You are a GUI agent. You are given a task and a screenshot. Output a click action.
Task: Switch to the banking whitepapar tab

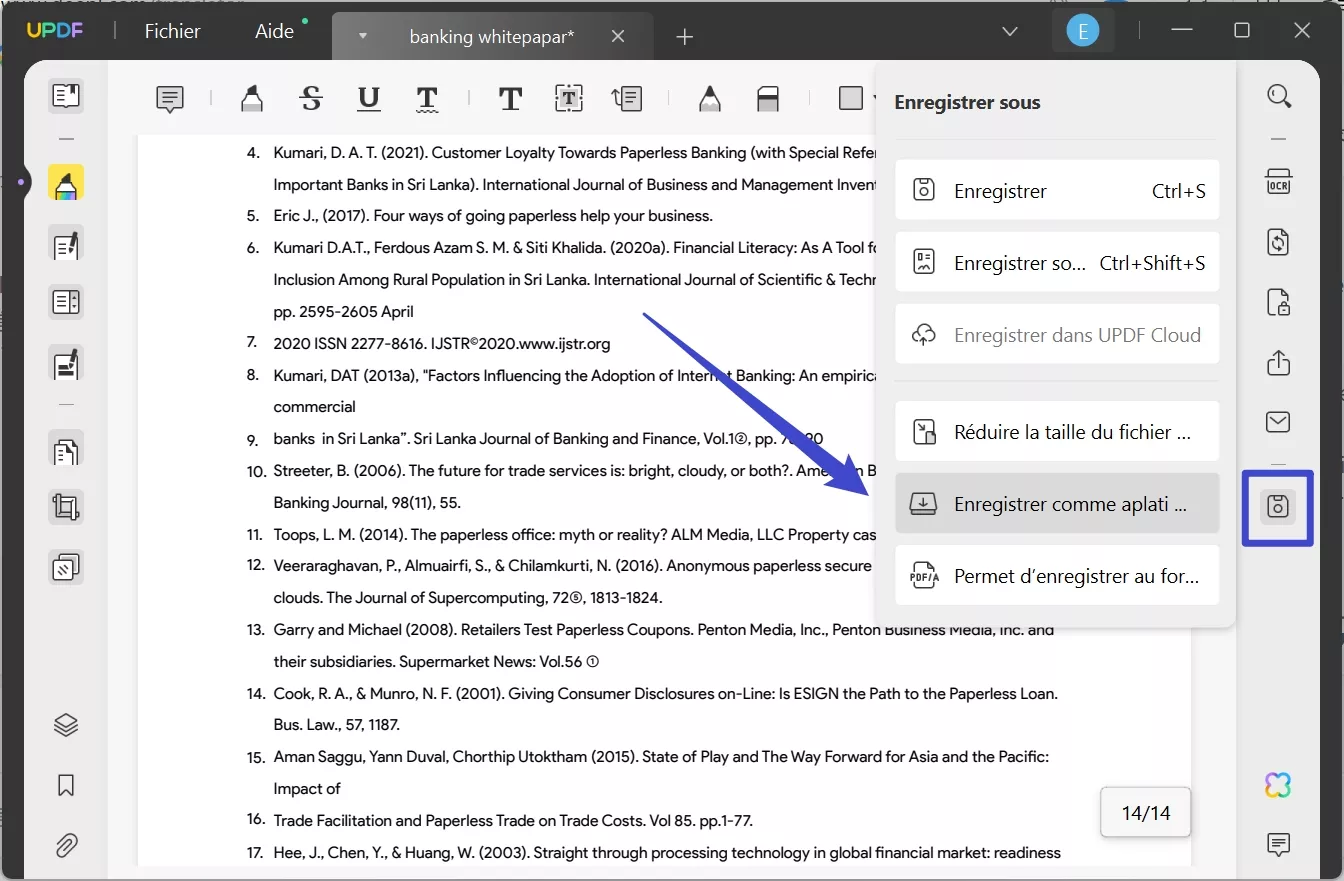[491, 37]
